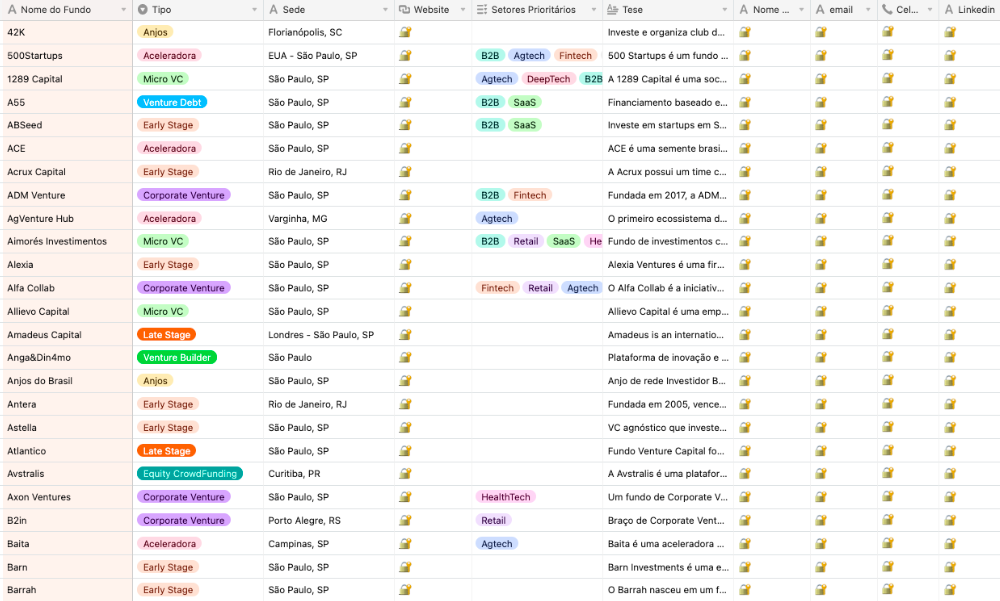Viewport: 1000px width, 601px height.
Task: Click the email lock icon in the A55 row
Action: [x=821, y=101]
